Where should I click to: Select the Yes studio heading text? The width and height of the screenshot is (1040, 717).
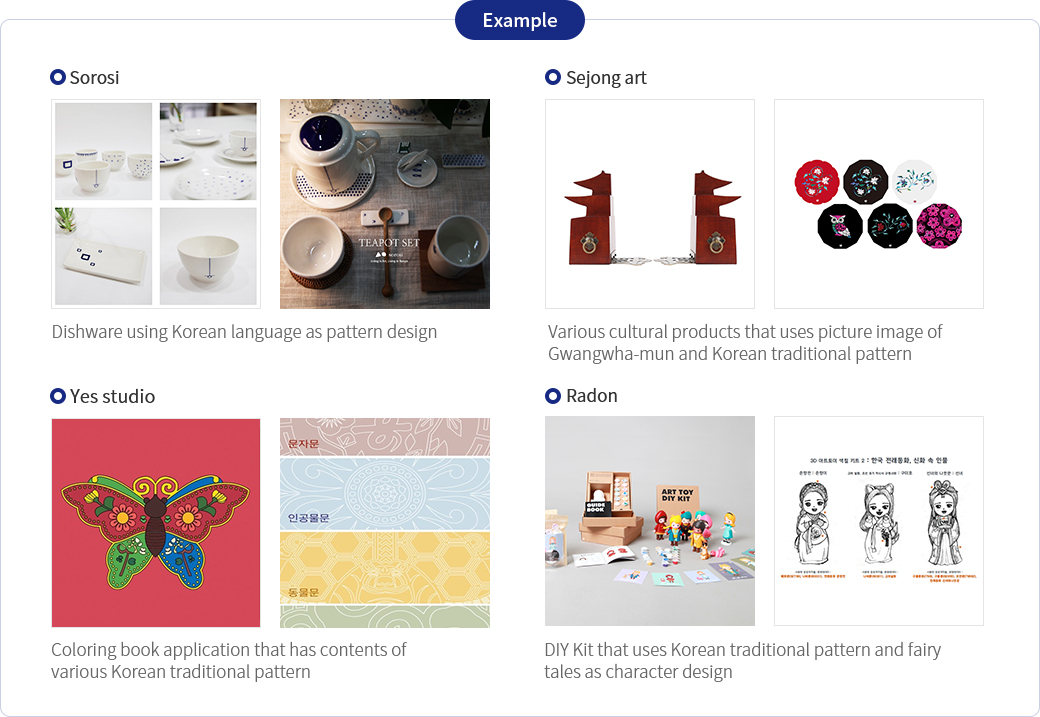coord(112,396)
